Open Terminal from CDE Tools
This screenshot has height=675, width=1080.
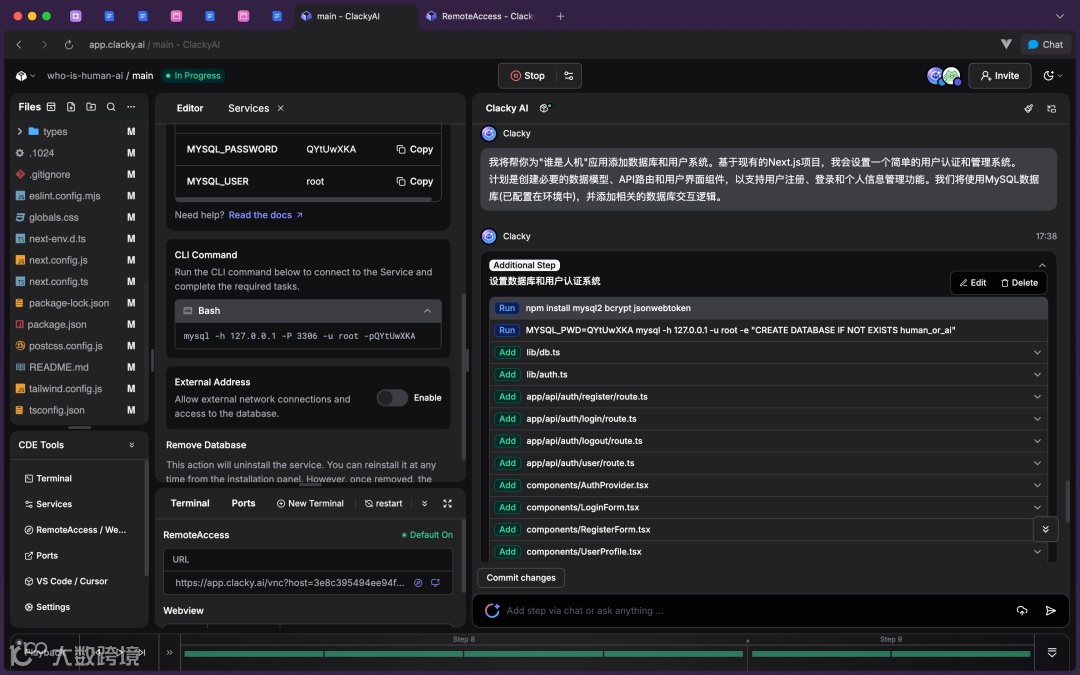point(48,479)
